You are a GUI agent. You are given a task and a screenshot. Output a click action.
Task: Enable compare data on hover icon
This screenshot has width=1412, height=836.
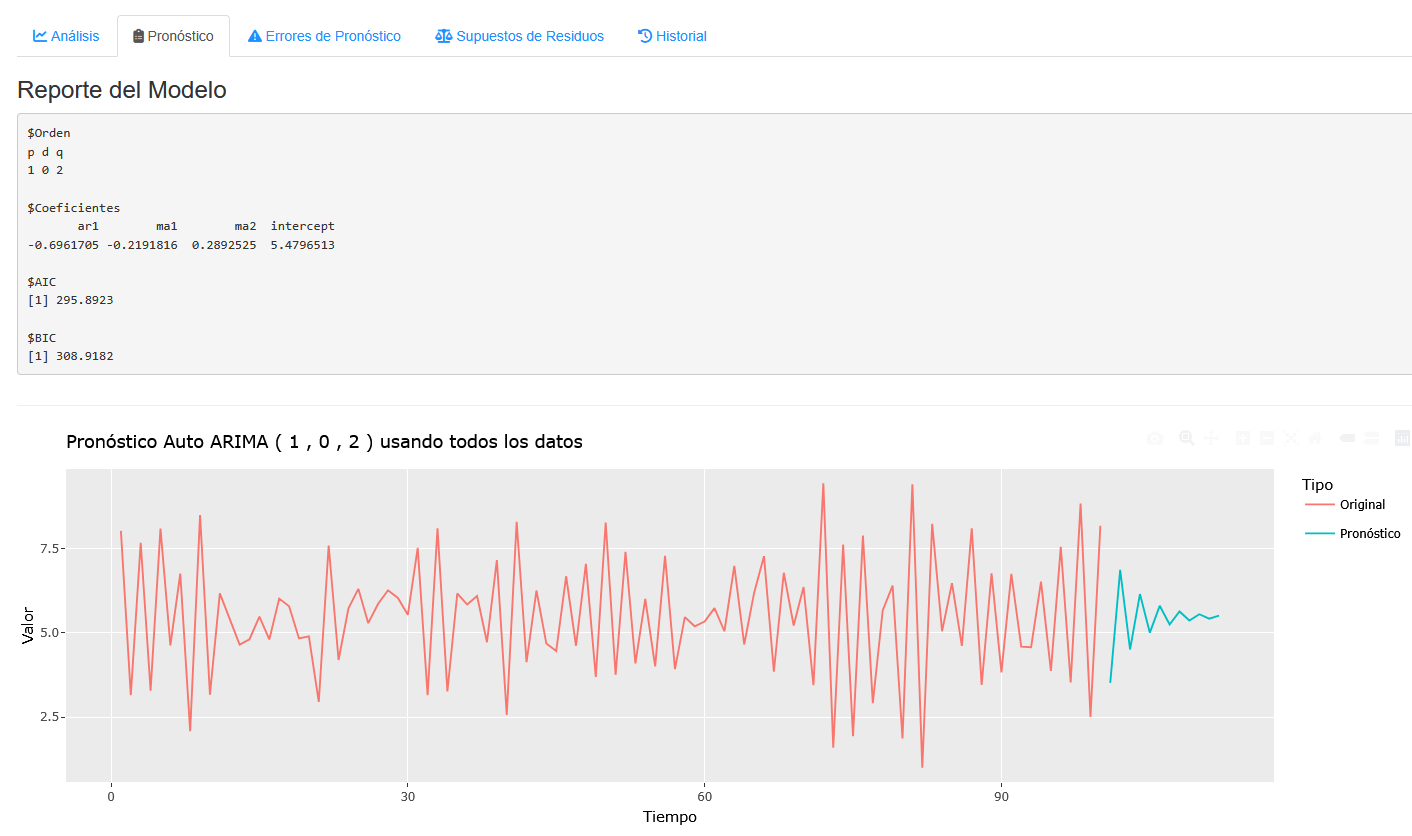point(1371,438)
